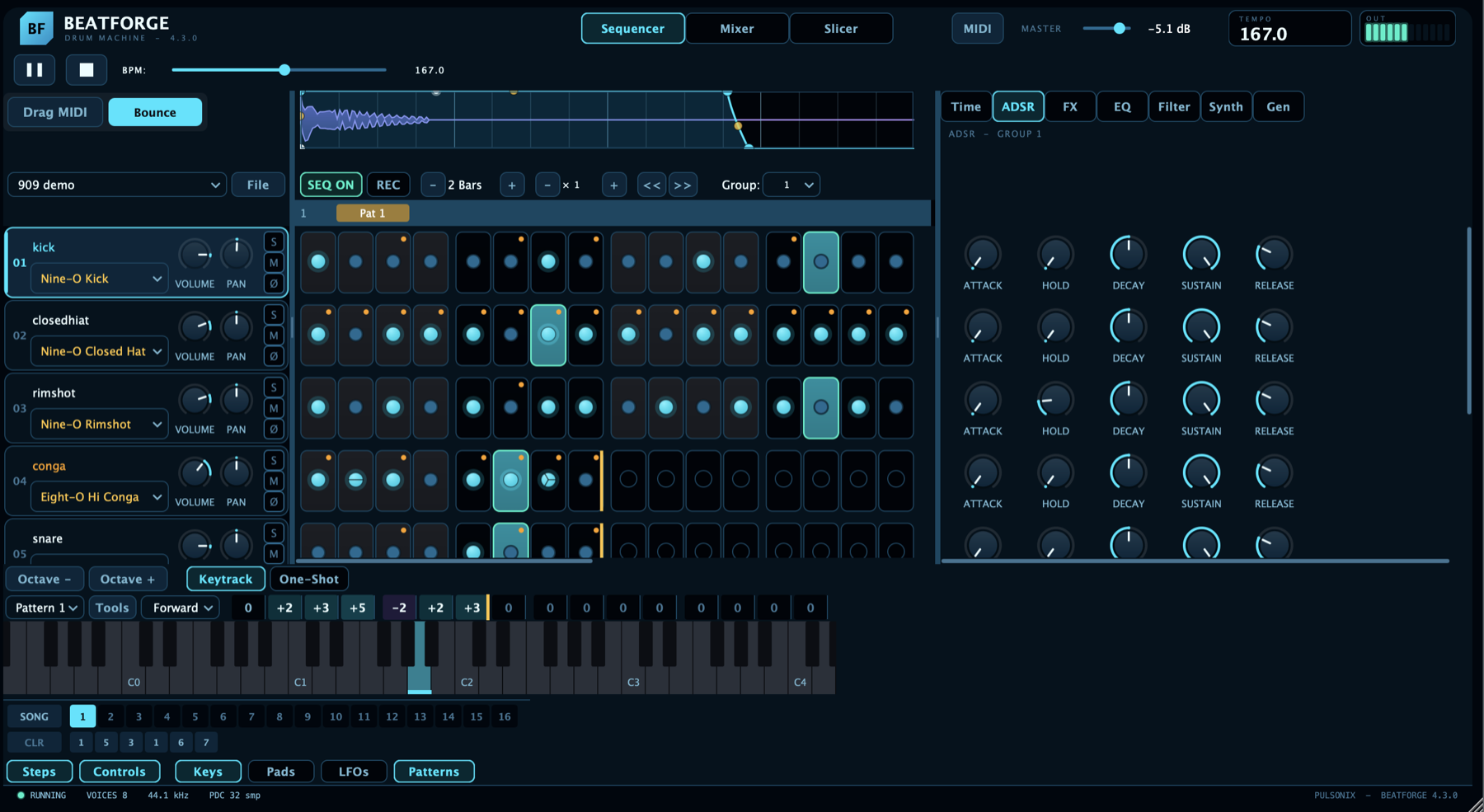
Task: Click the Bounce button
Action: [x=155, y=112]
